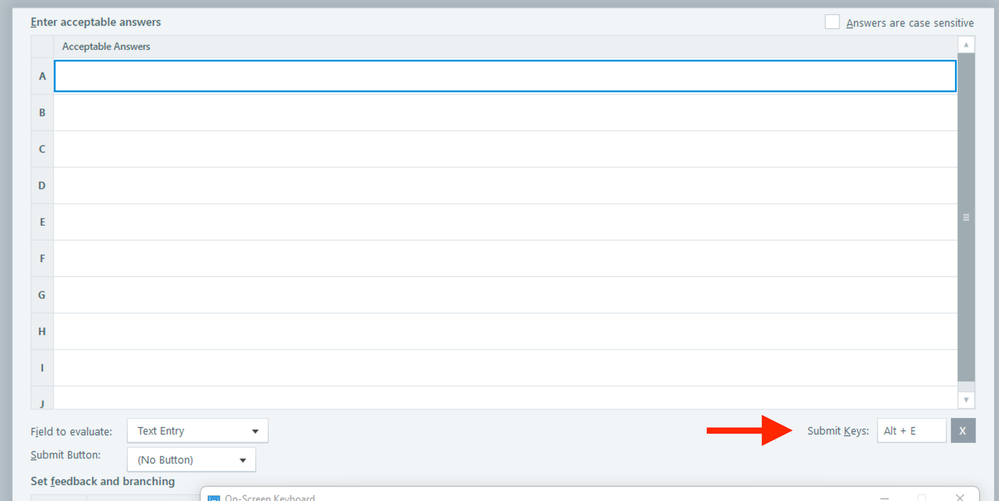Click the scroll down arrow of answers list
Image resolution: width=999 pixels, height=501 pixels.
click(x=966, y=399)
